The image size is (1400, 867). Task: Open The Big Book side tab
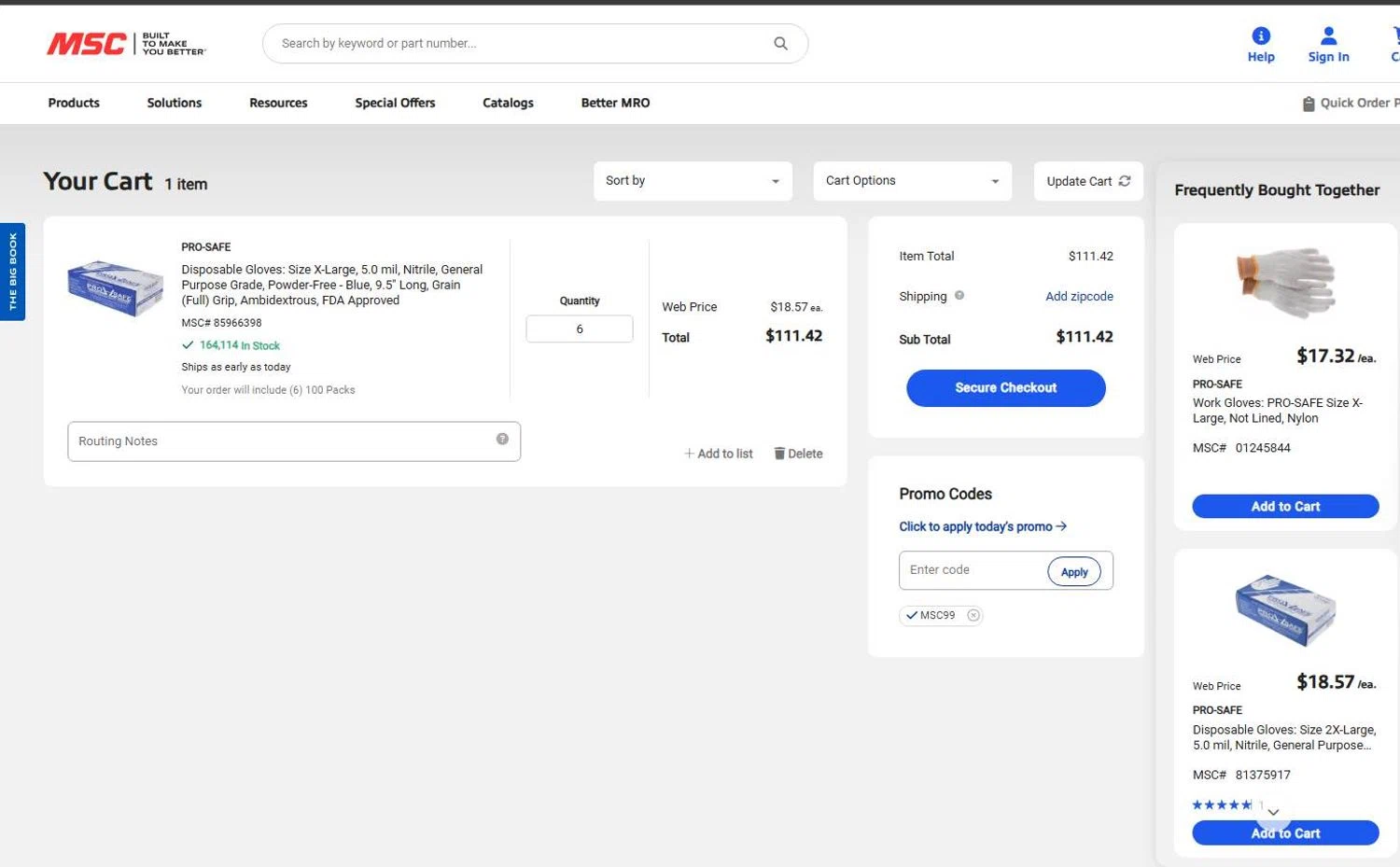point(13,272)
